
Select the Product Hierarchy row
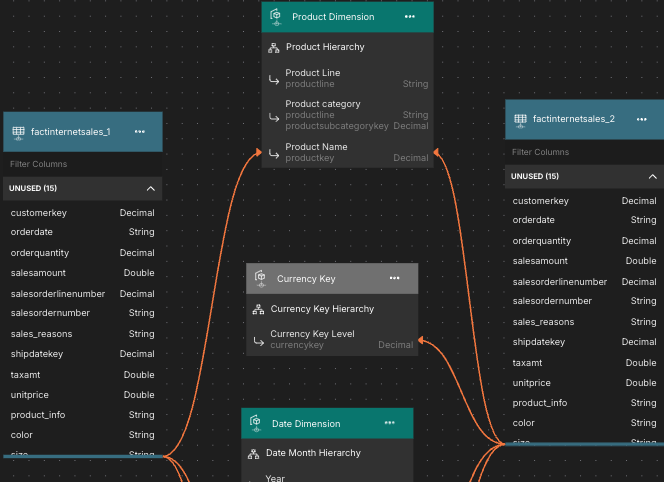(x=347, y=47)
